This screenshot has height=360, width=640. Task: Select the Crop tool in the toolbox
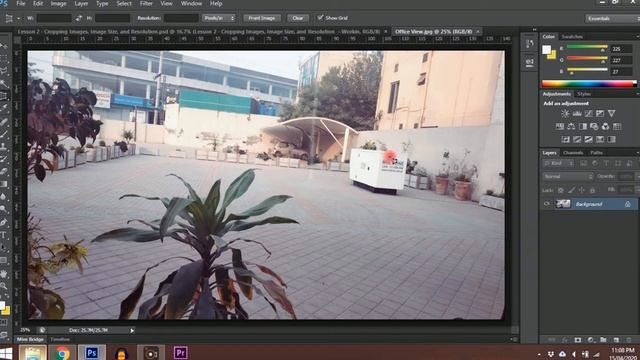coord(4,96)
